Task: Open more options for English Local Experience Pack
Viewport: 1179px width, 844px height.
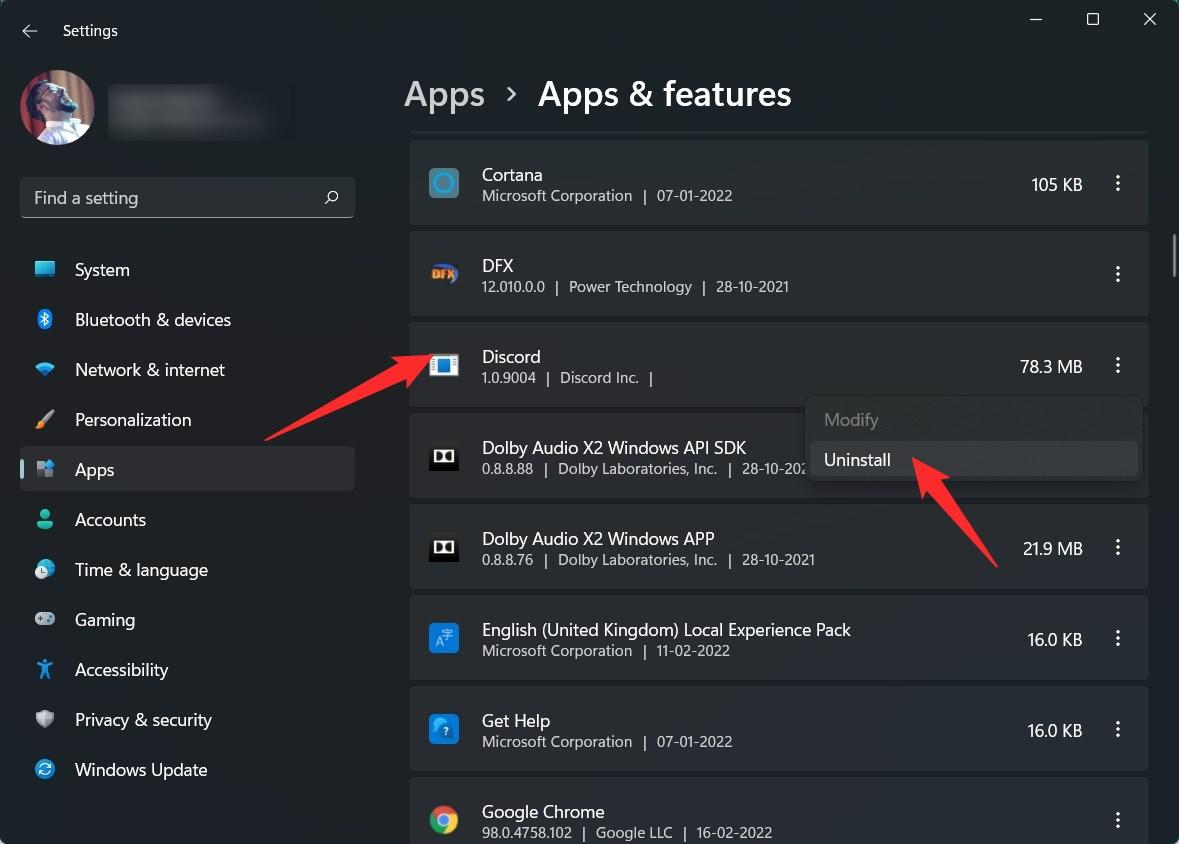Action: (x=1118, y=638)
